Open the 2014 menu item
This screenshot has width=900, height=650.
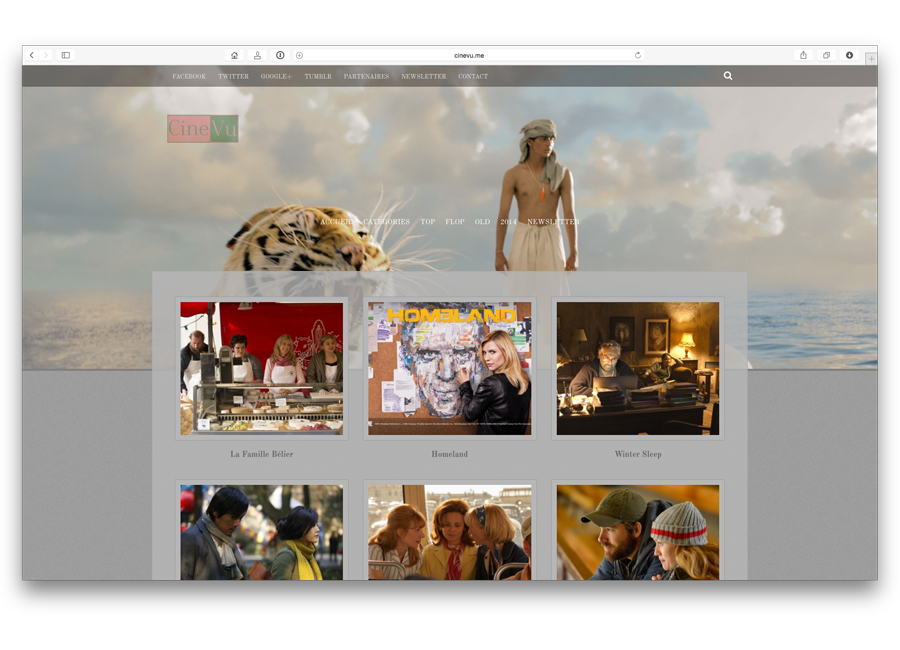[x=508, y=222]
